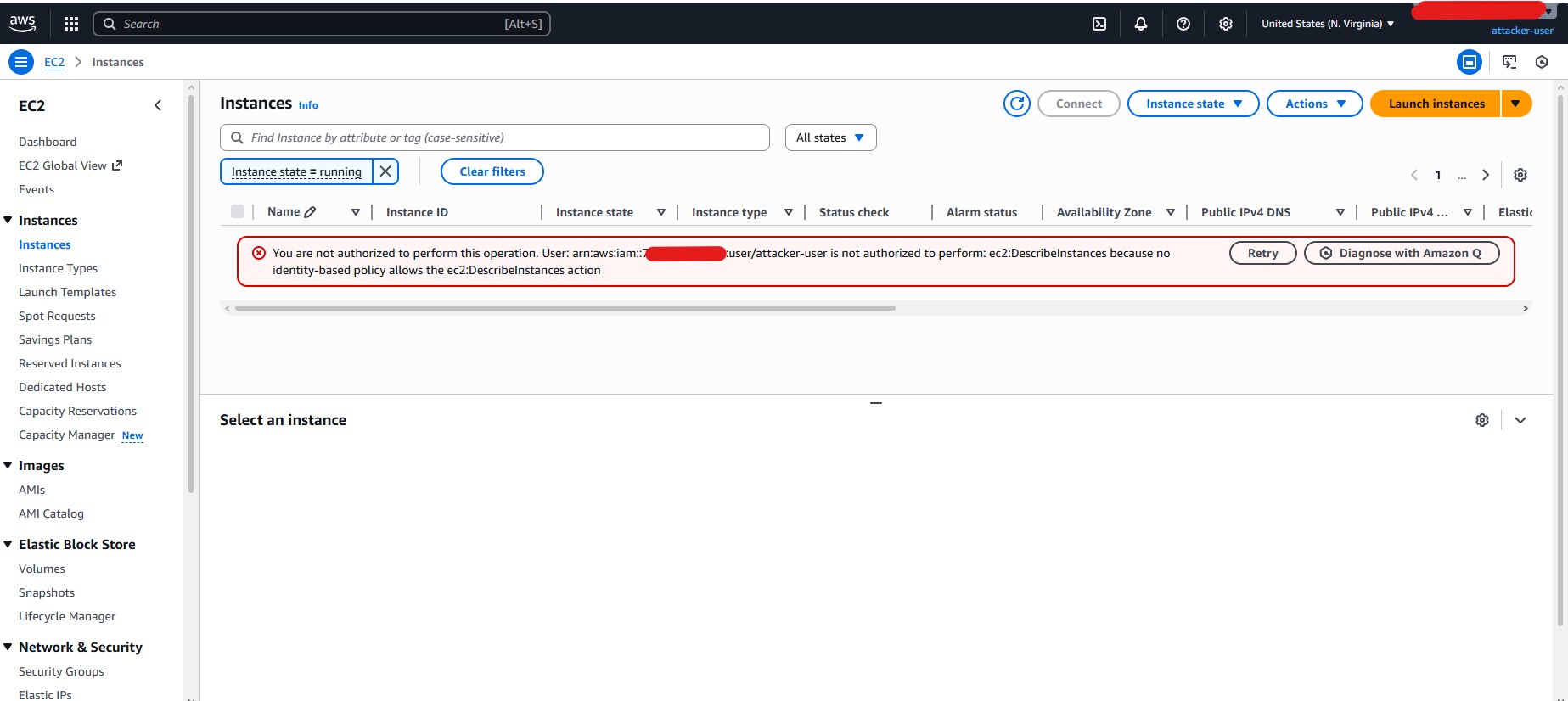Image resolution: width=1568 pixels, height=701 pixels.
Task: Refresh the instances list
Action: [x=1016, y=104]
